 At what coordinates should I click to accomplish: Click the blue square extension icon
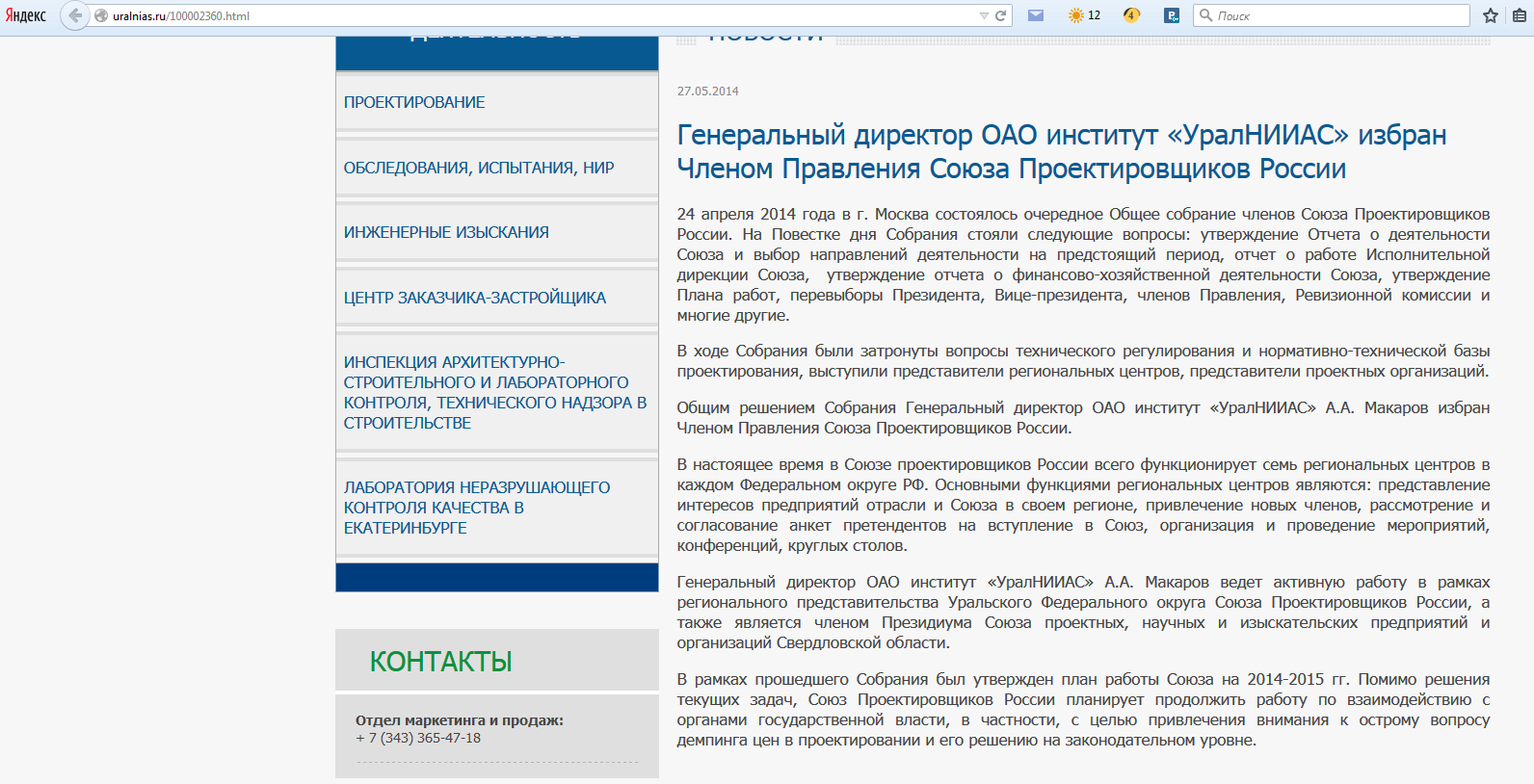point(1172,15)
